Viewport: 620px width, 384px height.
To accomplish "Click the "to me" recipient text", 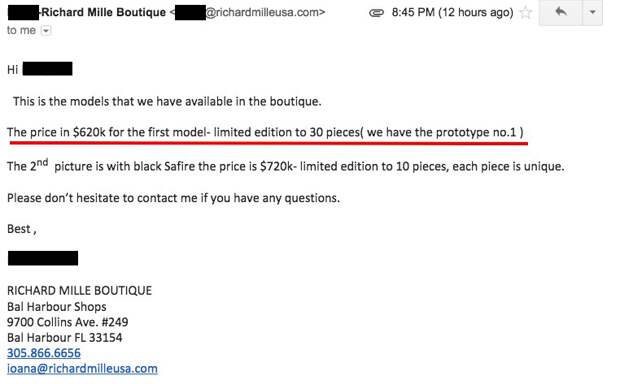I will 21,30.
